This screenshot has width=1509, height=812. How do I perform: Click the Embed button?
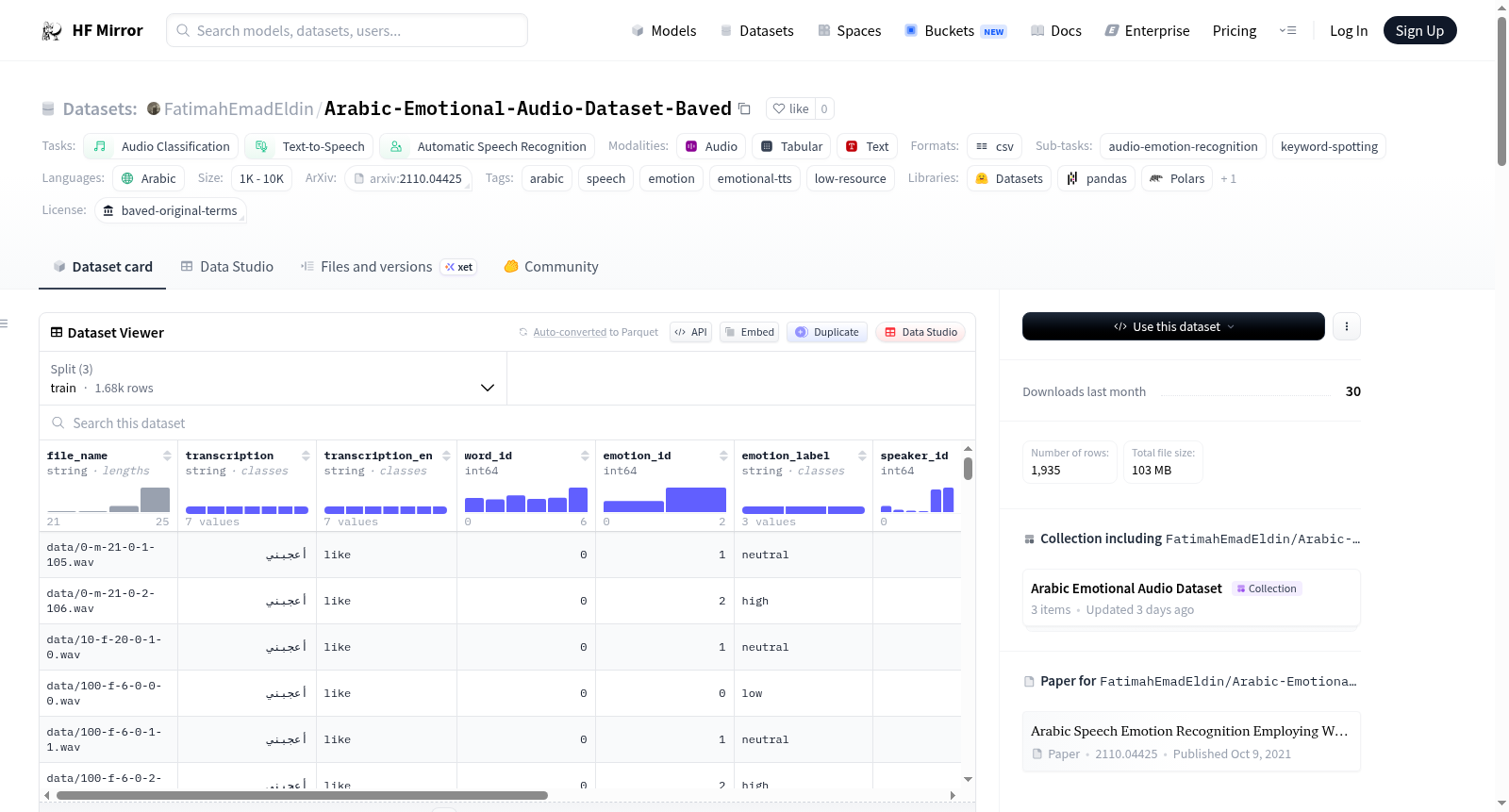[x=749, y=332]
